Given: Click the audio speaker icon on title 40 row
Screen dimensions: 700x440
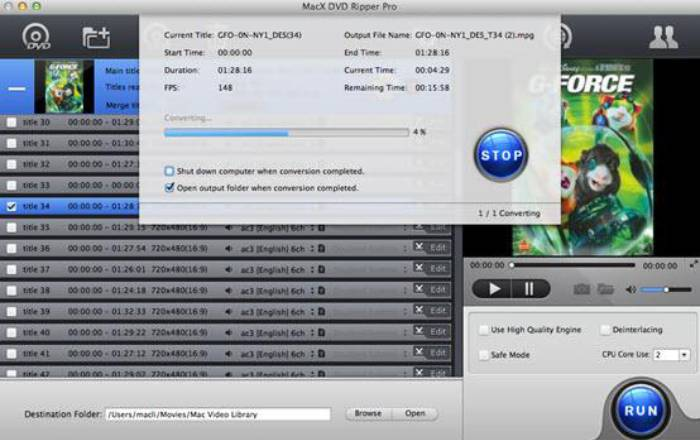Looking at the screenshot, I should coord(229,332).
